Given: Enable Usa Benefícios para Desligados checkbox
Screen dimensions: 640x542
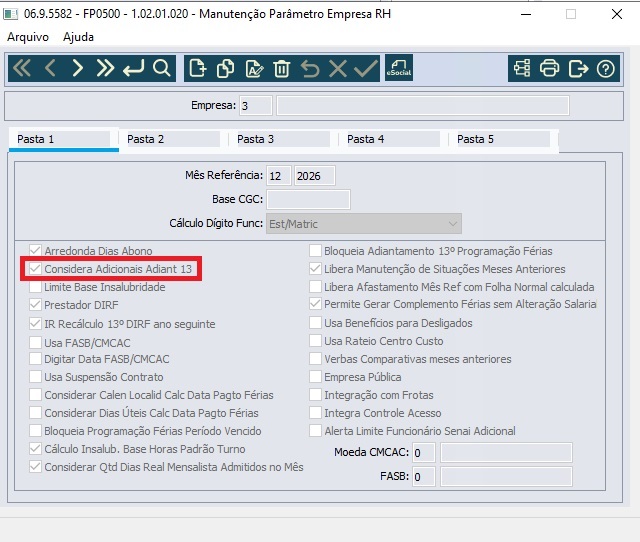Looking at the screenshot, I should (315, 323).
